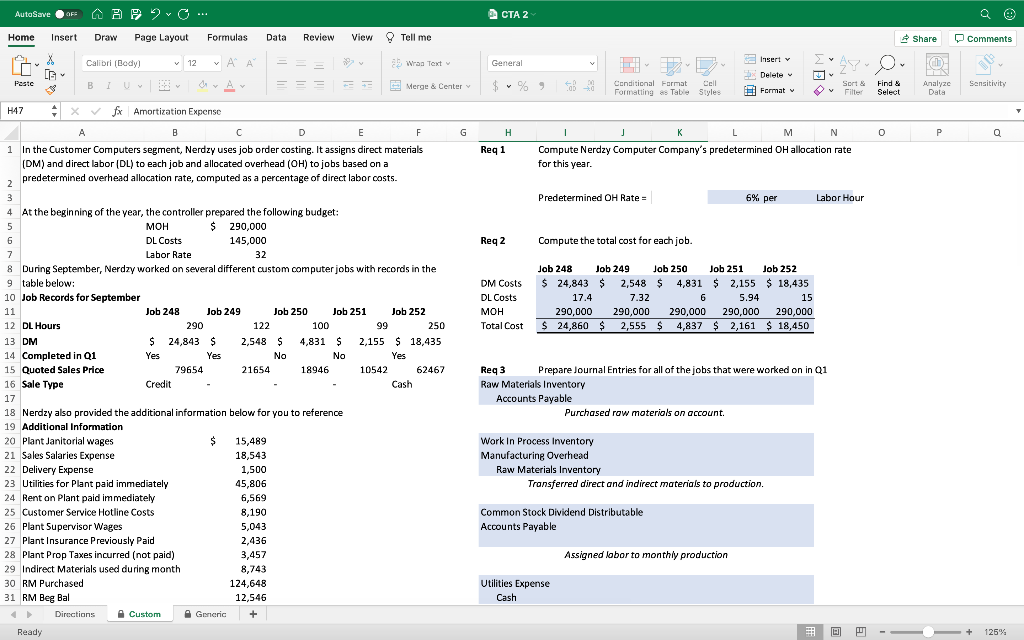Click the Share button

point(918,39)
